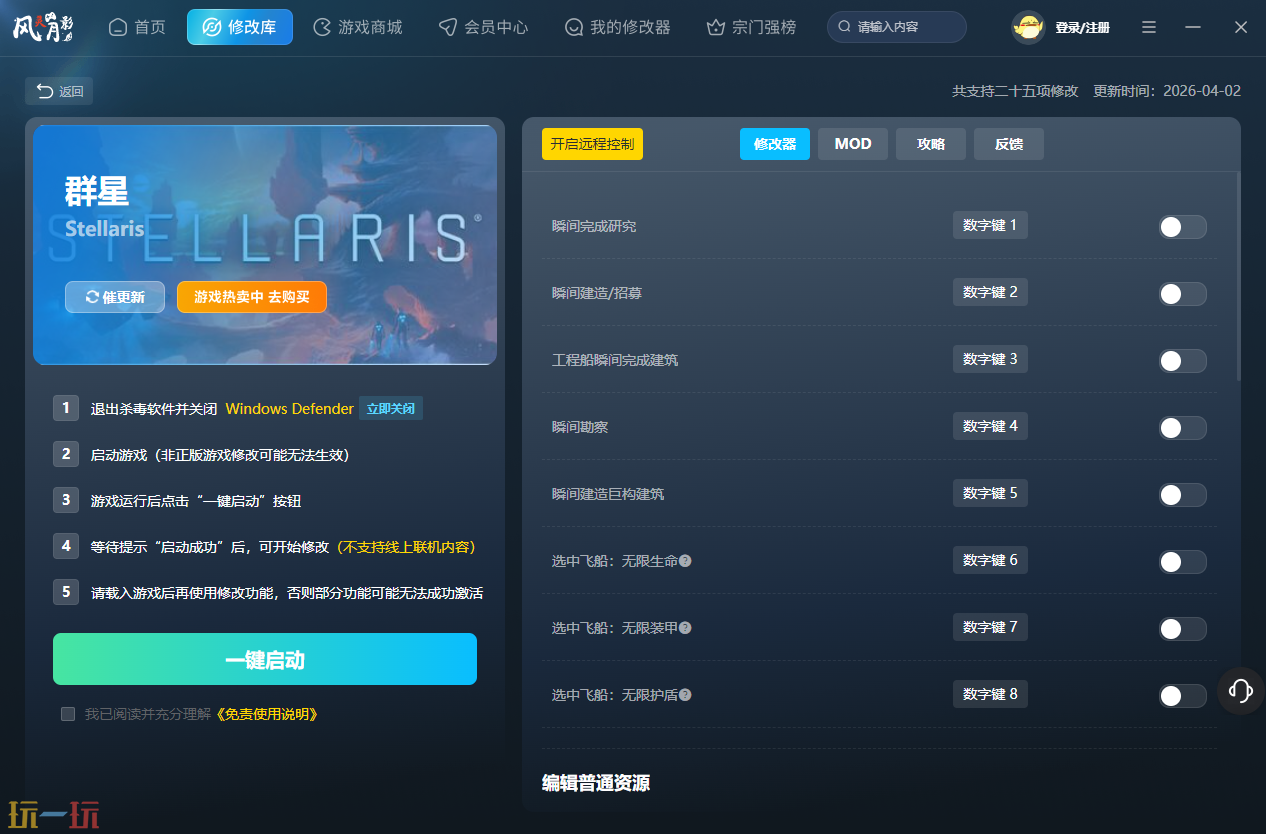Switch to the 反馈 feedback tab
Image resolution: width=1266 pixels, height=834 pixels.
[1009, 144]
